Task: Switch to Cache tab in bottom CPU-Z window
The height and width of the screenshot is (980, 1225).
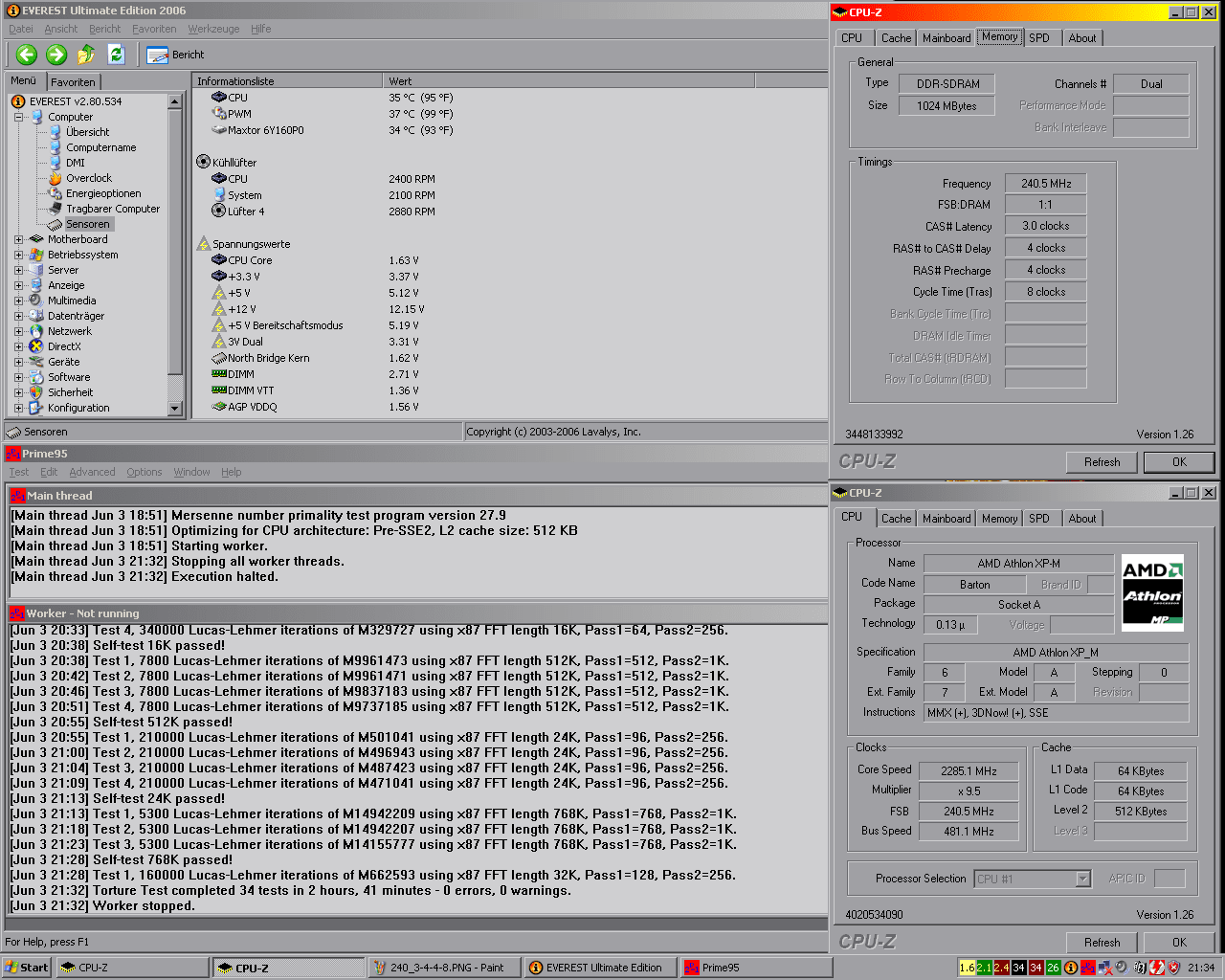Action: click(896, 519)
